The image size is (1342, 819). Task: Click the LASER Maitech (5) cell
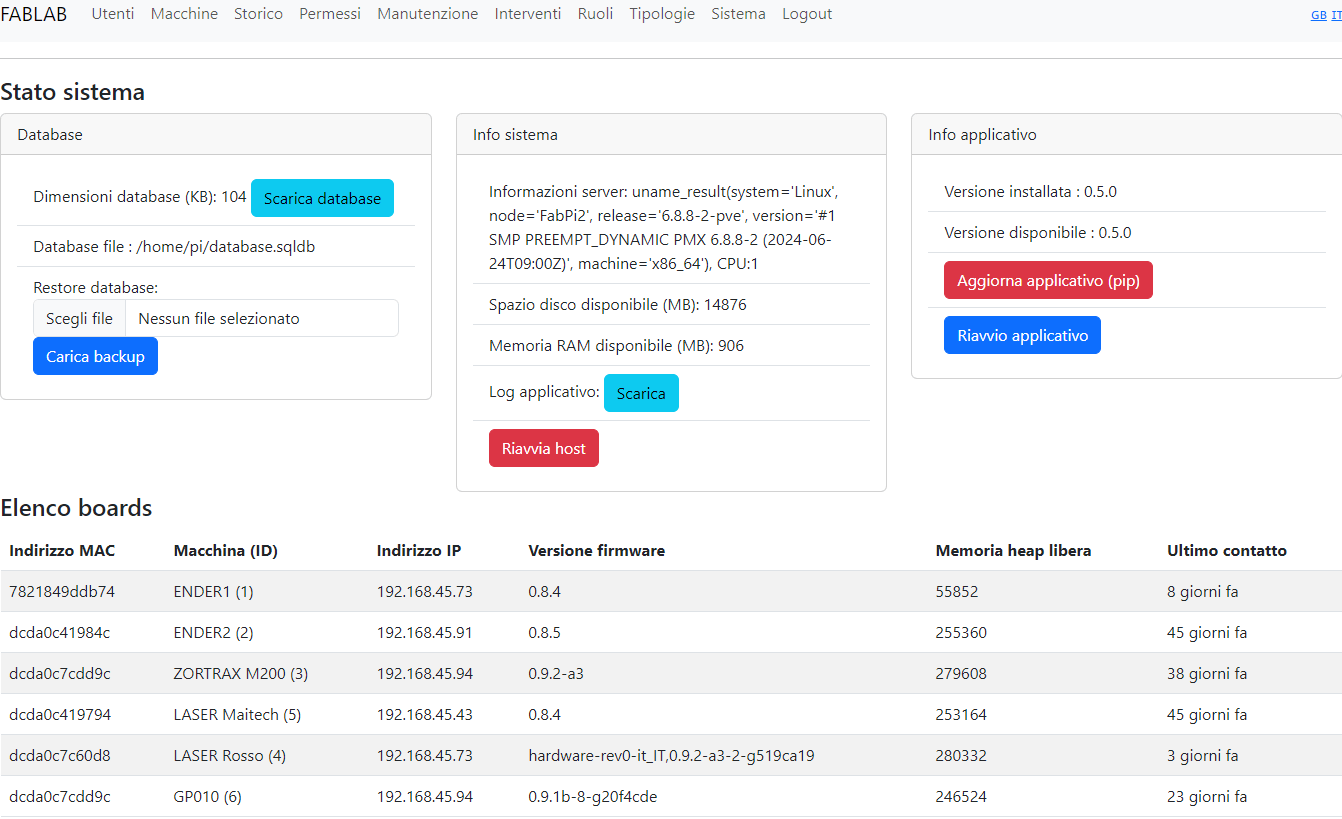(x=237, y=714)
